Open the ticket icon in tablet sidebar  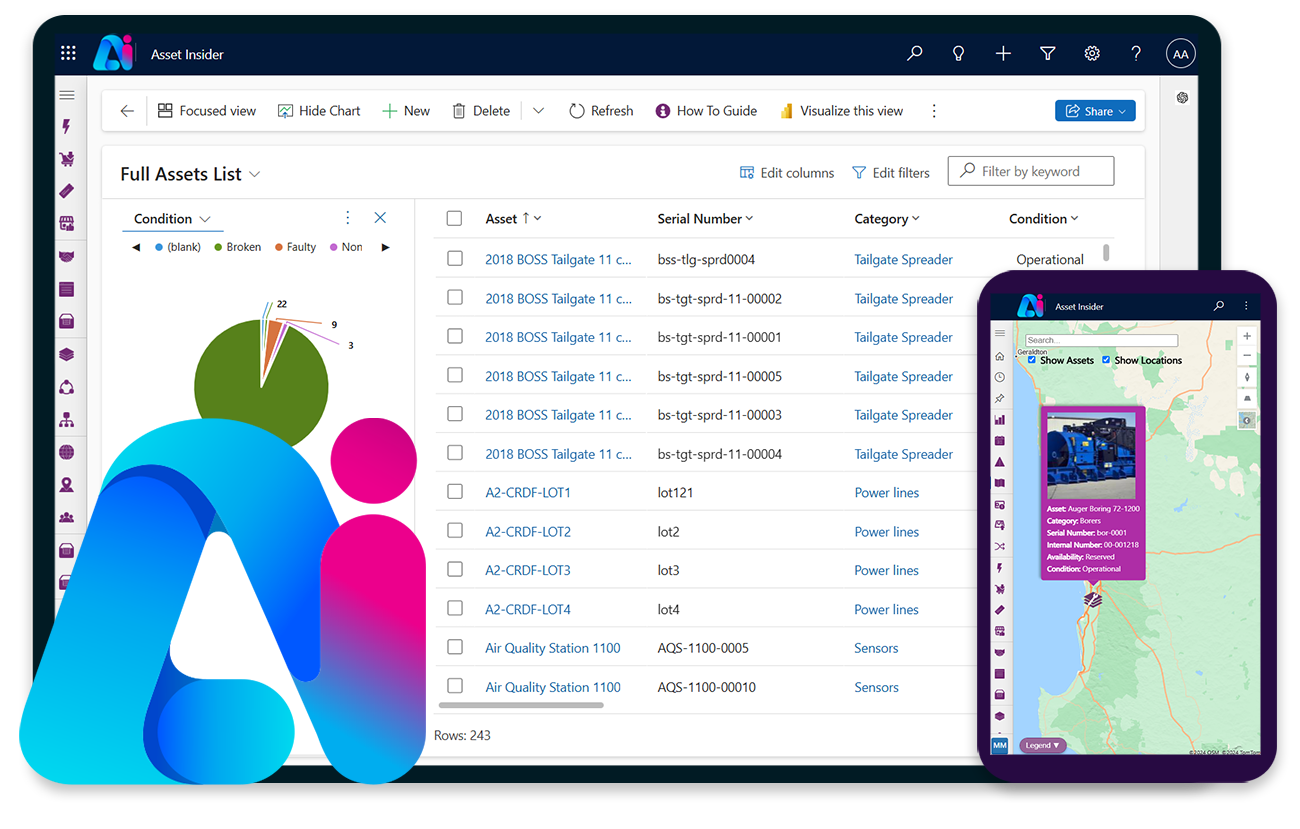coord(67,191)
